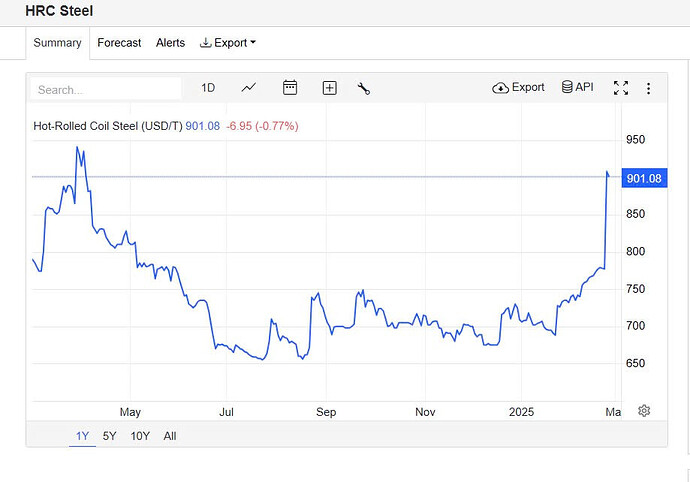Open the chart type line icon
Image resolution: width=690 pixels, height=482 pixels.
[x=249, y=88]
